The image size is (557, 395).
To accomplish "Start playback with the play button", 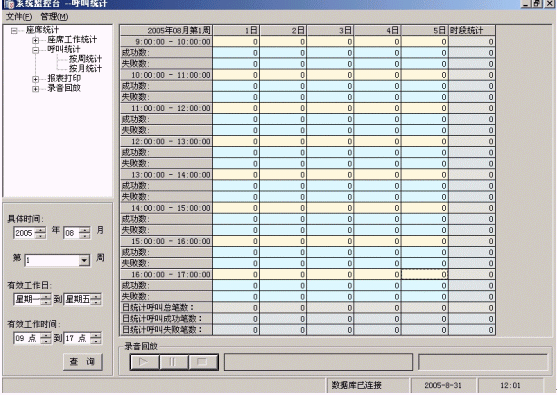I will (x=145, y=362).
